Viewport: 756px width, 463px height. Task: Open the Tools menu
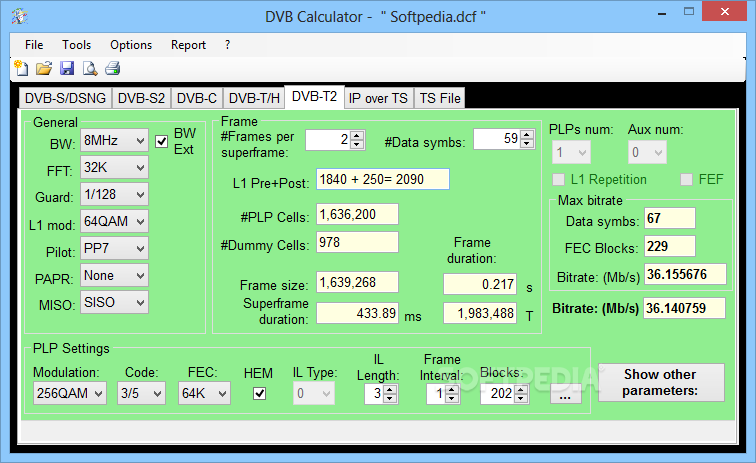tap(77, 45)
